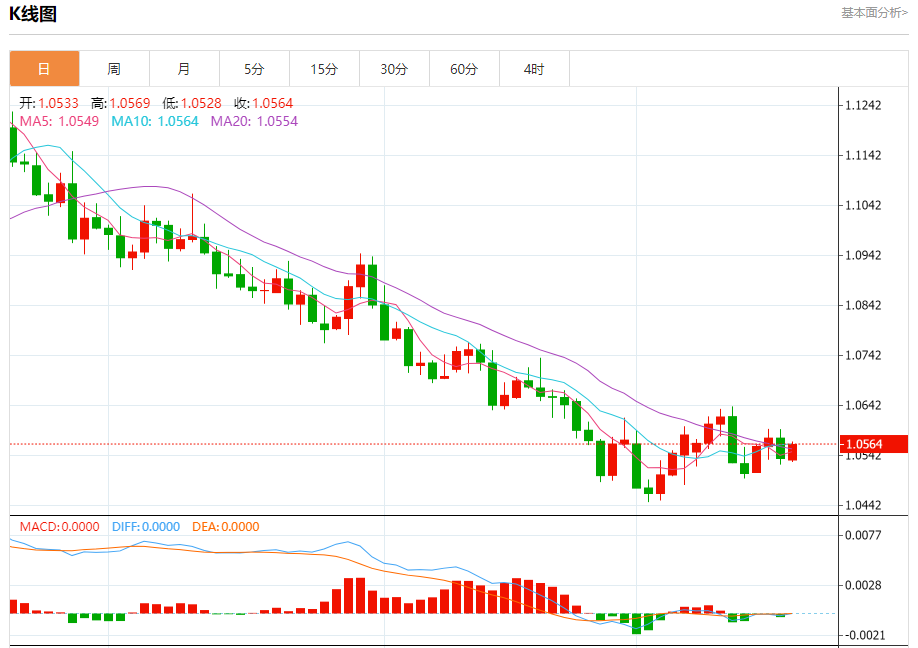Click the MA5 indicator label
This screenshot has width=918, height=648.
click(x=59, y=121)
